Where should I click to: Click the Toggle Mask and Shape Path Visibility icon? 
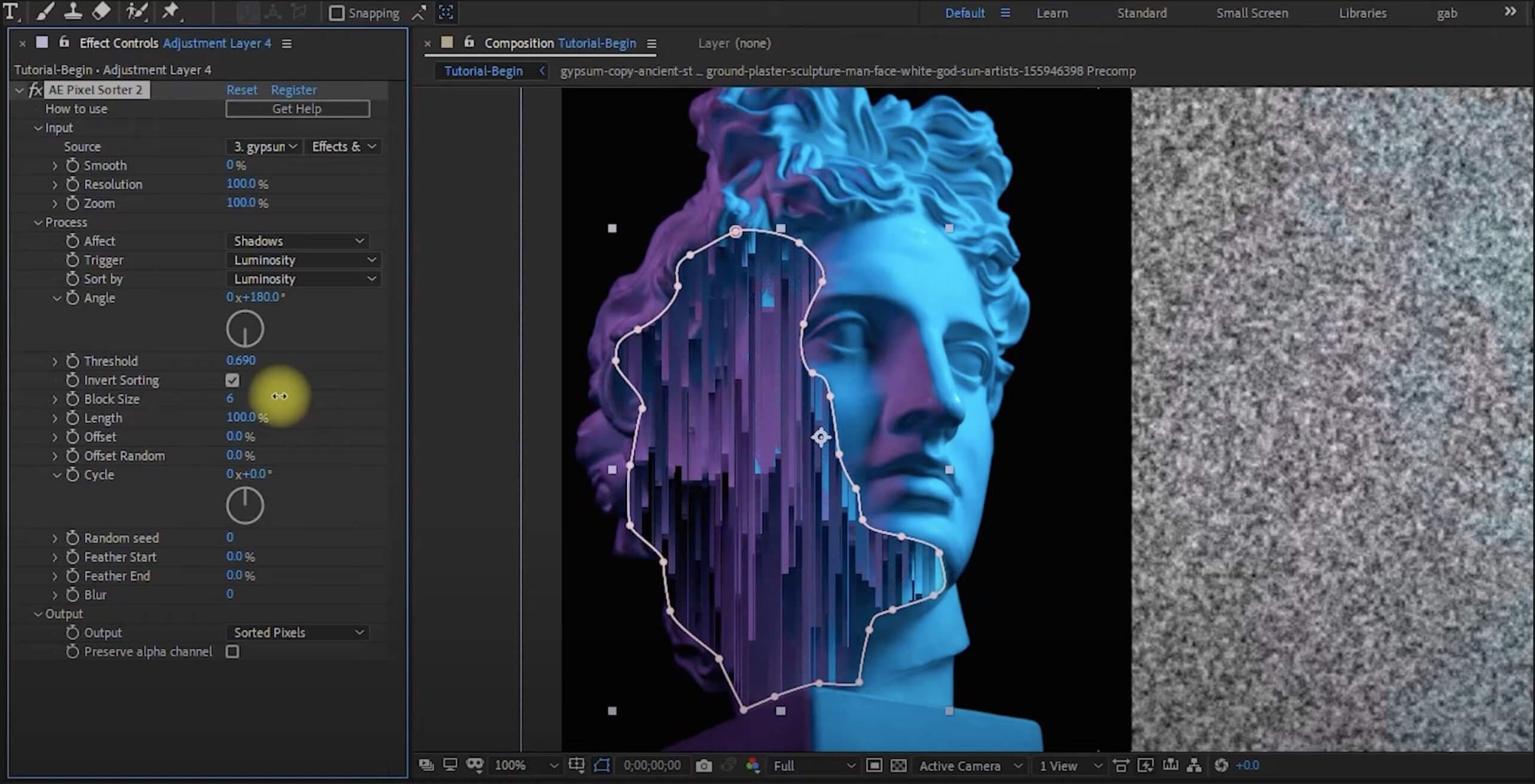(x=602, y=765)
